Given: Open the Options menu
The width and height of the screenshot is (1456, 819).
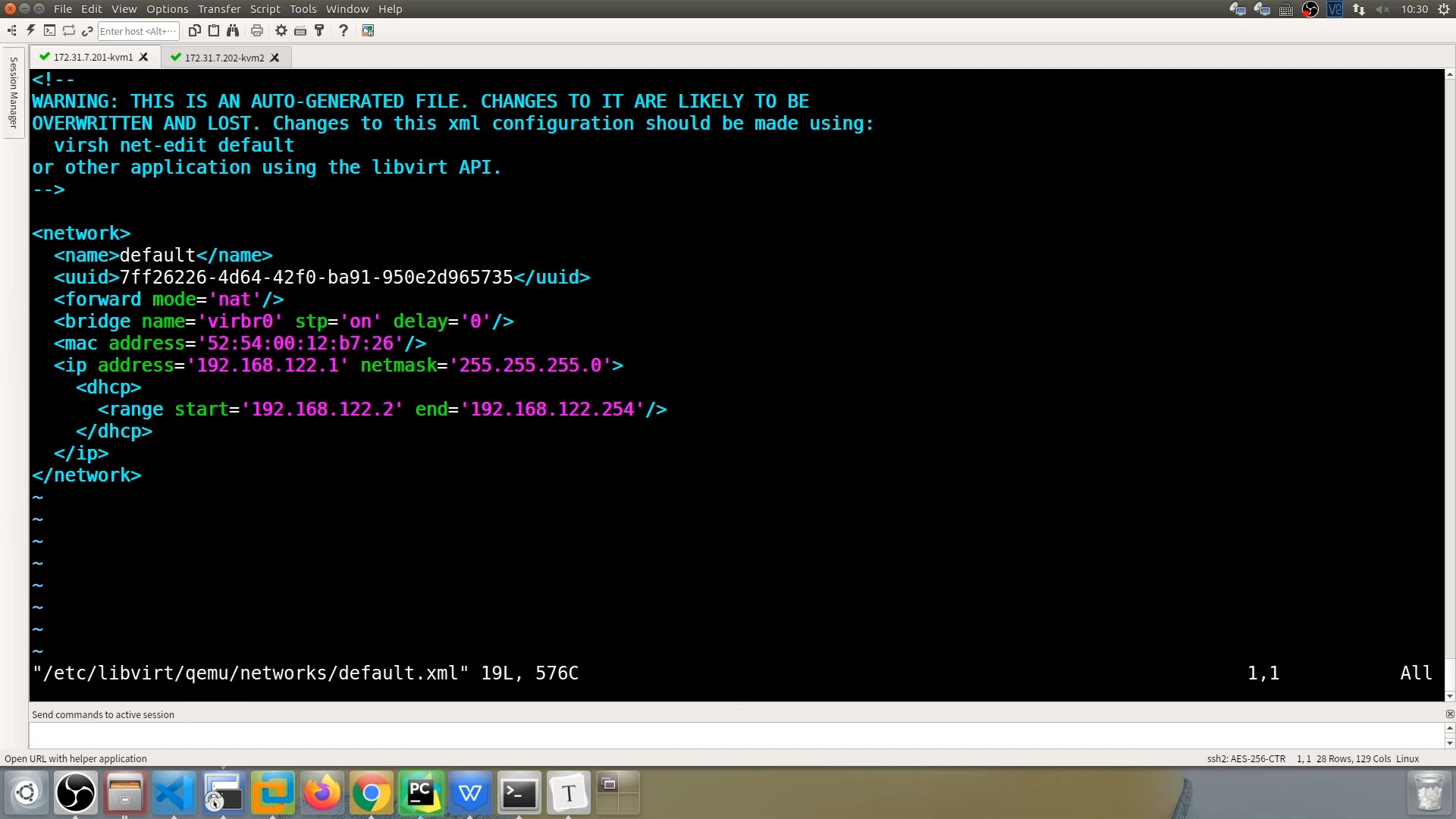Looking at the screenshot, I should 167,9.
